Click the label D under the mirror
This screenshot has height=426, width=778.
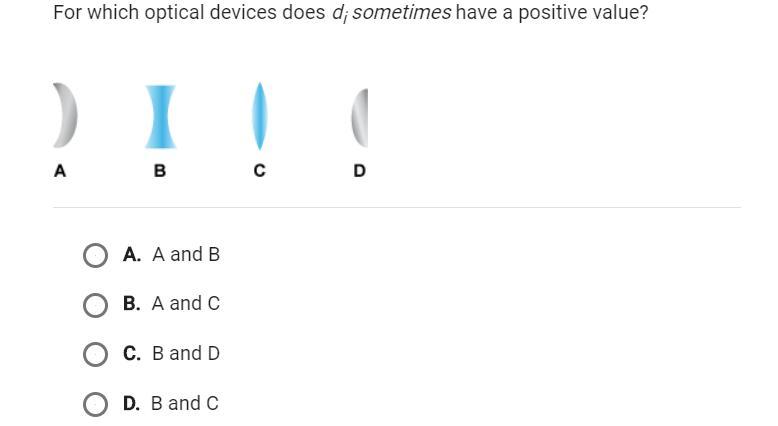360,171
